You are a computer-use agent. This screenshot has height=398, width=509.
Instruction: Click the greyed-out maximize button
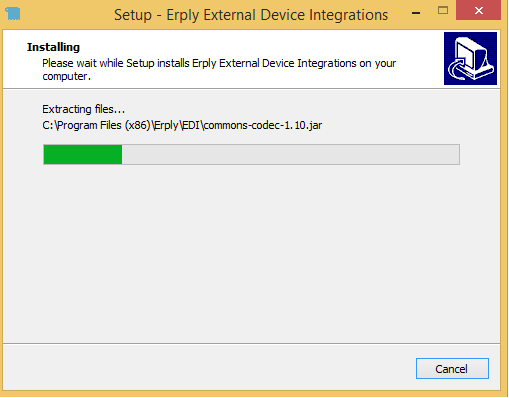pos(443,11)
